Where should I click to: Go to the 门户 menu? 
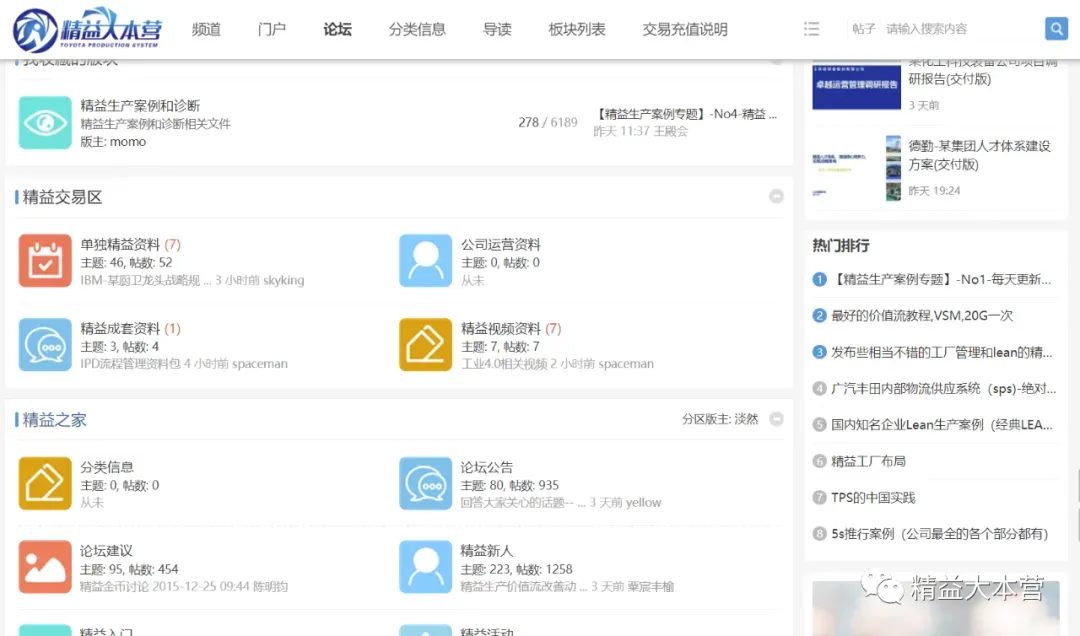click(x=271, y=29)
